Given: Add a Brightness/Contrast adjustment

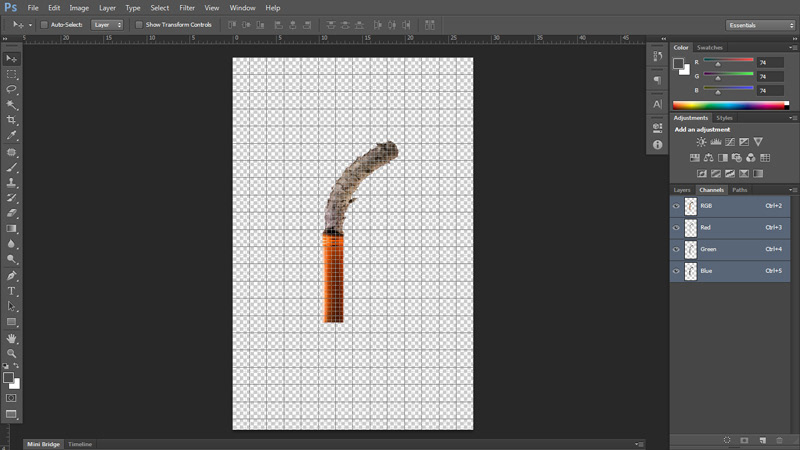Looking at the screenshot, I should [701, 142].
